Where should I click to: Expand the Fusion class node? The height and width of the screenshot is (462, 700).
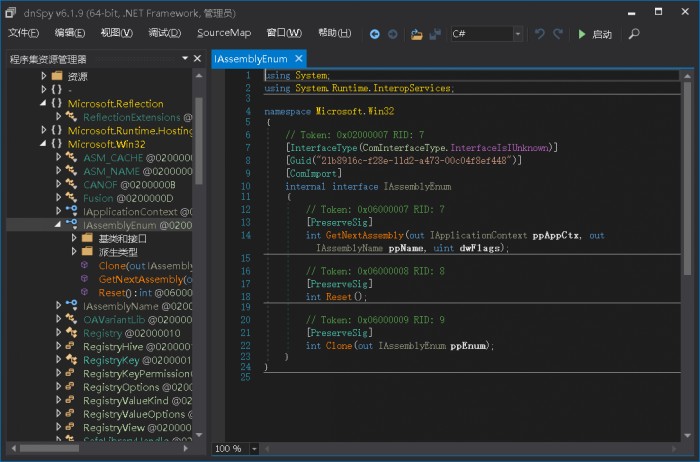[58, 197]
